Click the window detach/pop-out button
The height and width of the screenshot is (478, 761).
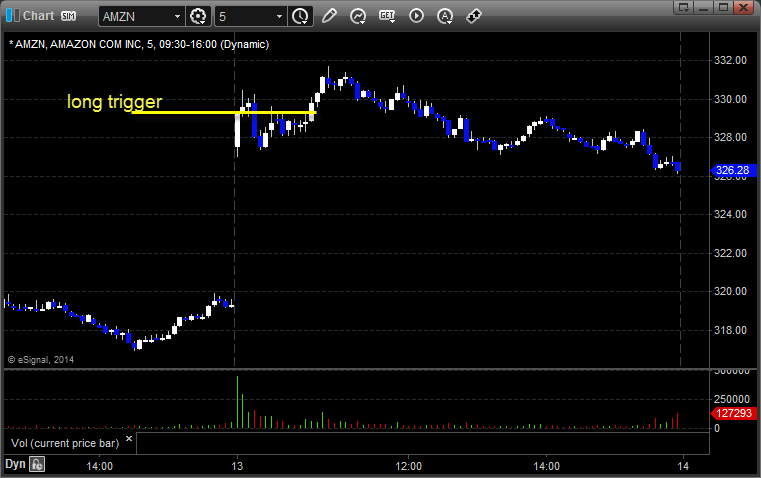coord(684,7)
